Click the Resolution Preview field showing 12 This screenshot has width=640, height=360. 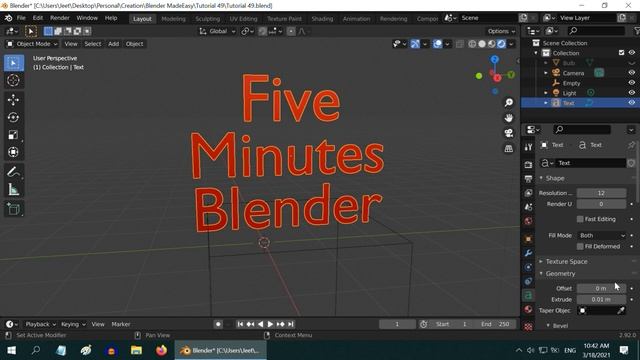[x=601, y=193]
